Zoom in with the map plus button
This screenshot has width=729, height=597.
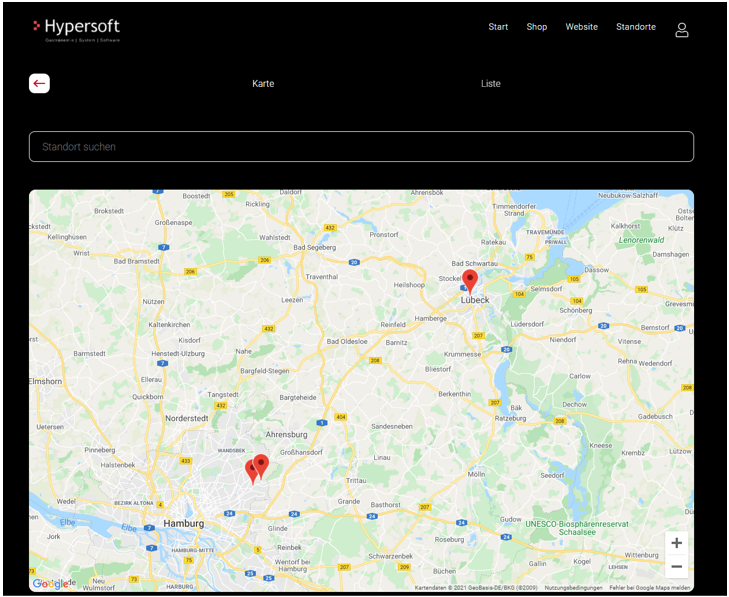tap(677, 543)
